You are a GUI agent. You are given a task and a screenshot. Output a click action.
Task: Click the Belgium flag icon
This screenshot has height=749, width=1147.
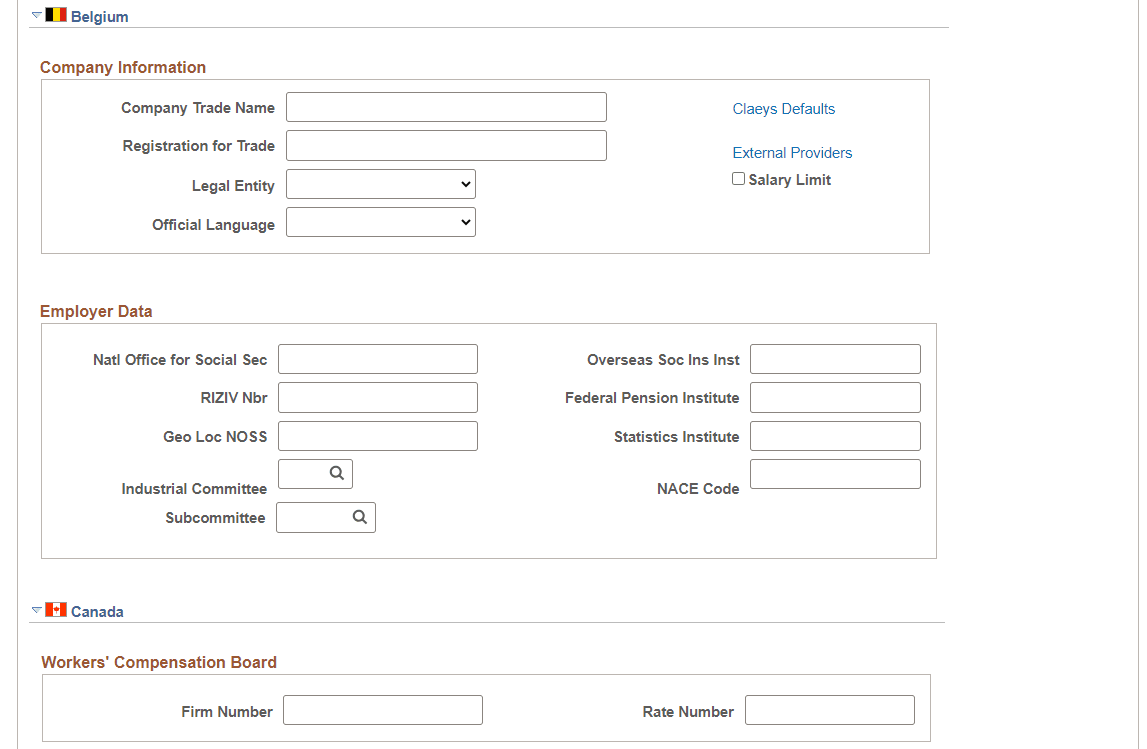[57, 14]
